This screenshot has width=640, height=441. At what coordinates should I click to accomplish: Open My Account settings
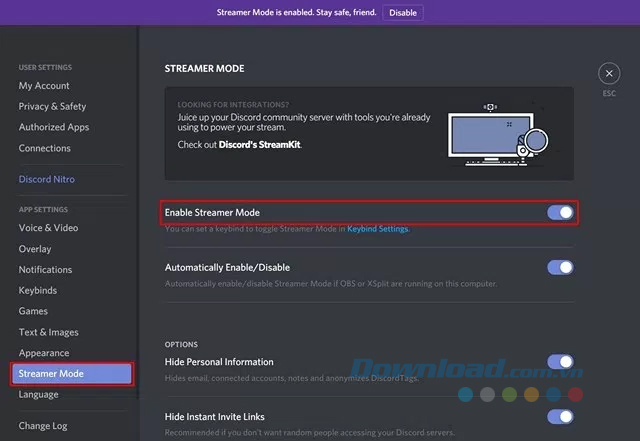pos(44,86)
